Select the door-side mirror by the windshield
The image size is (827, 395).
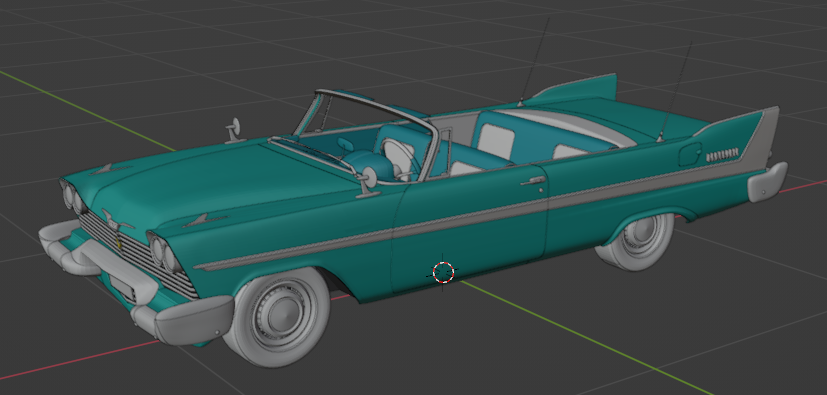coord(368,181)
